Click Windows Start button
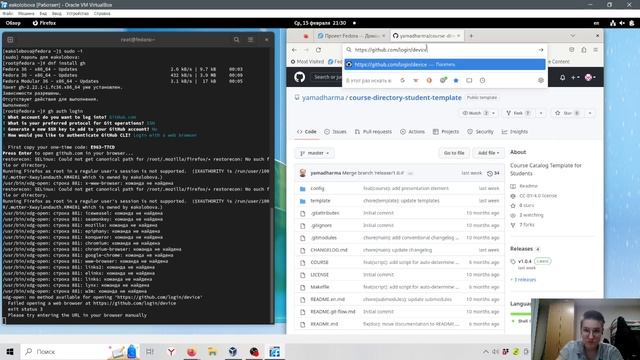Screen dimensions: 640x360 [10, 351]
